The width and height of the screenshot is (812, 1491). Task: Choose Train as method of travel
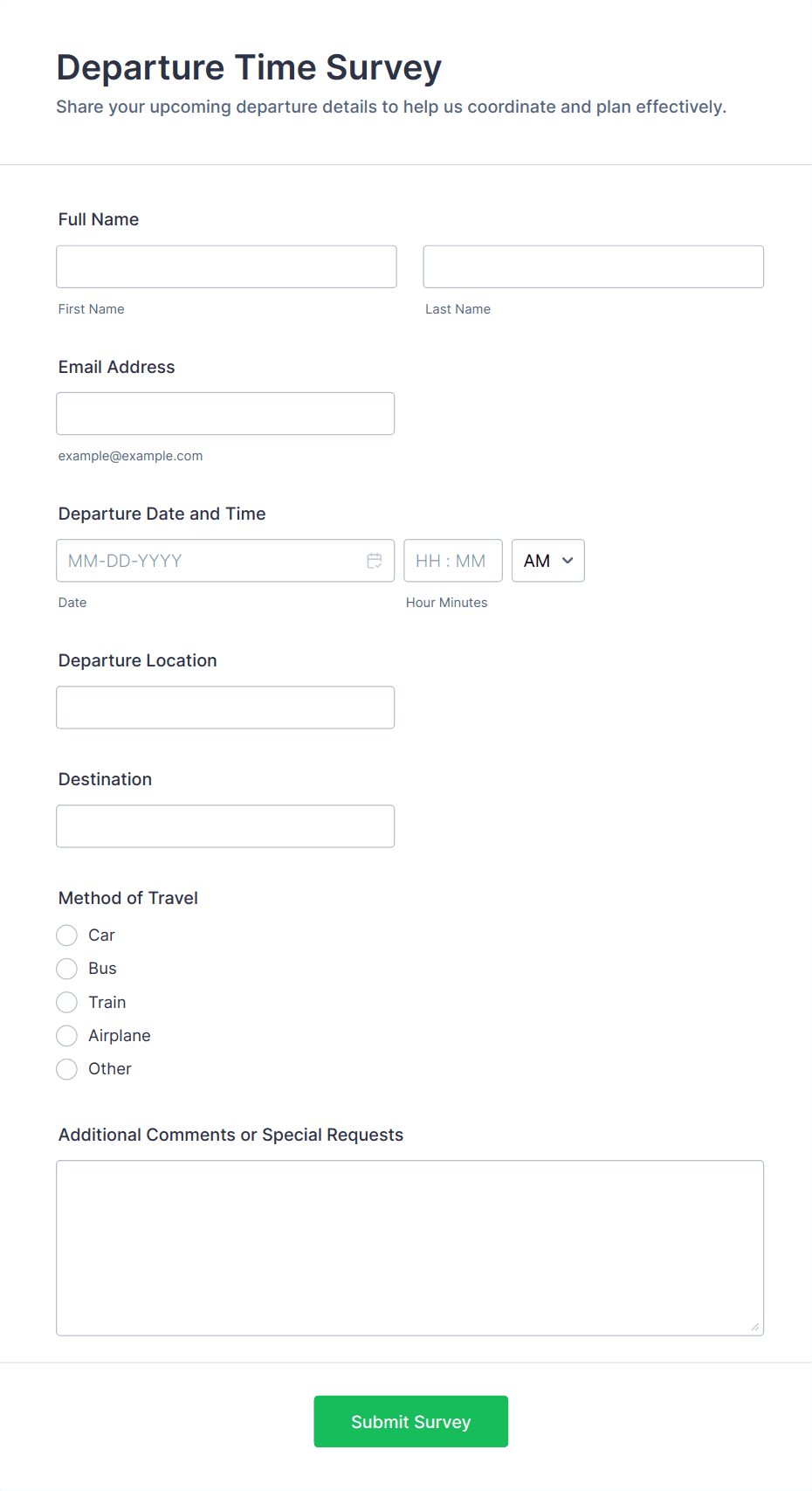click(x=67, y=1002)
